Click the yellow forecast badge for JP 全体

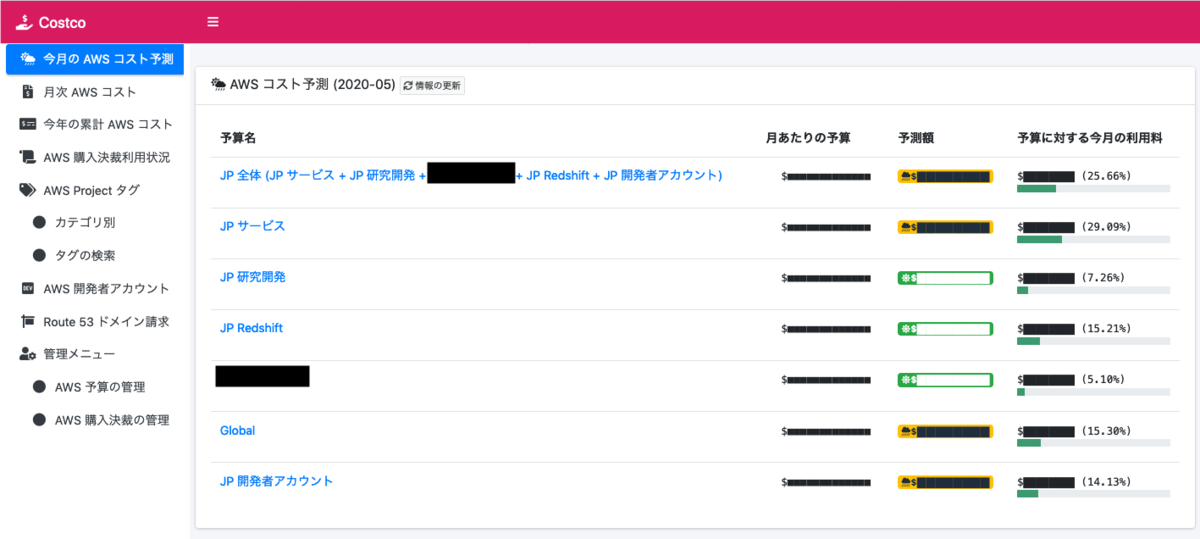coord(945,176)
